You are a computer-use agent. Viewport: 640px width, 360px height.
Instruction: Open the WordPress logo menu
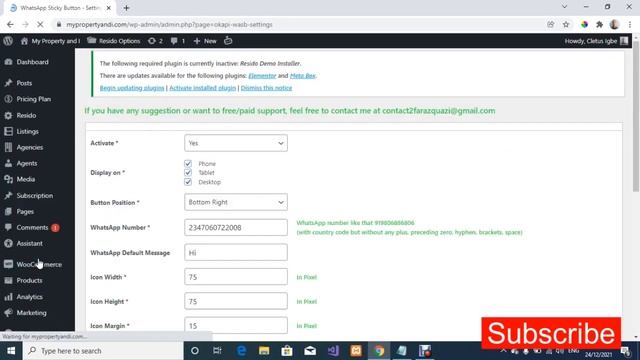[8, 41]
